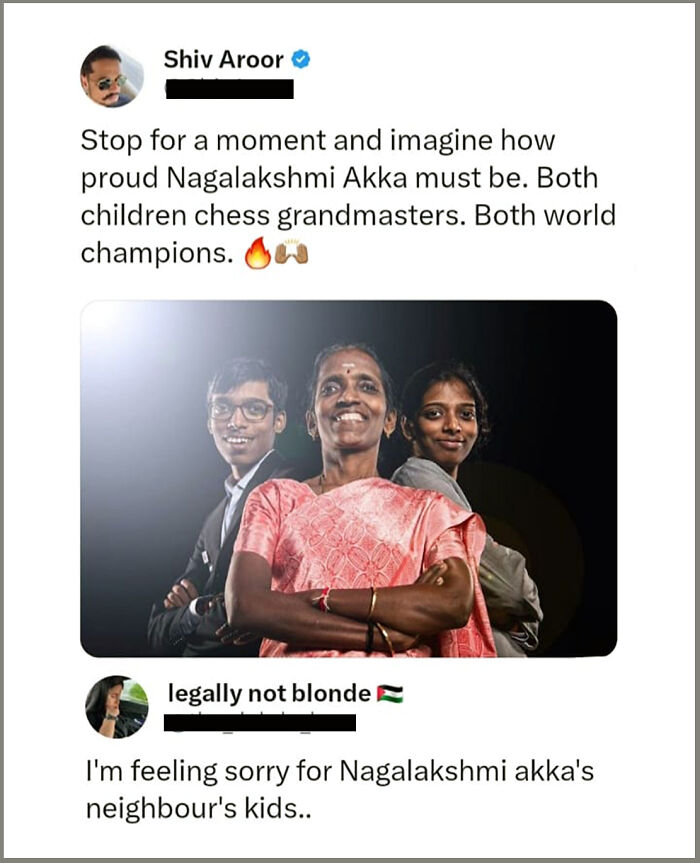This screenshot has width=700, height=863.
Task: Click Shiv Aroor's profile avatar
Action: tap(112, 75)
